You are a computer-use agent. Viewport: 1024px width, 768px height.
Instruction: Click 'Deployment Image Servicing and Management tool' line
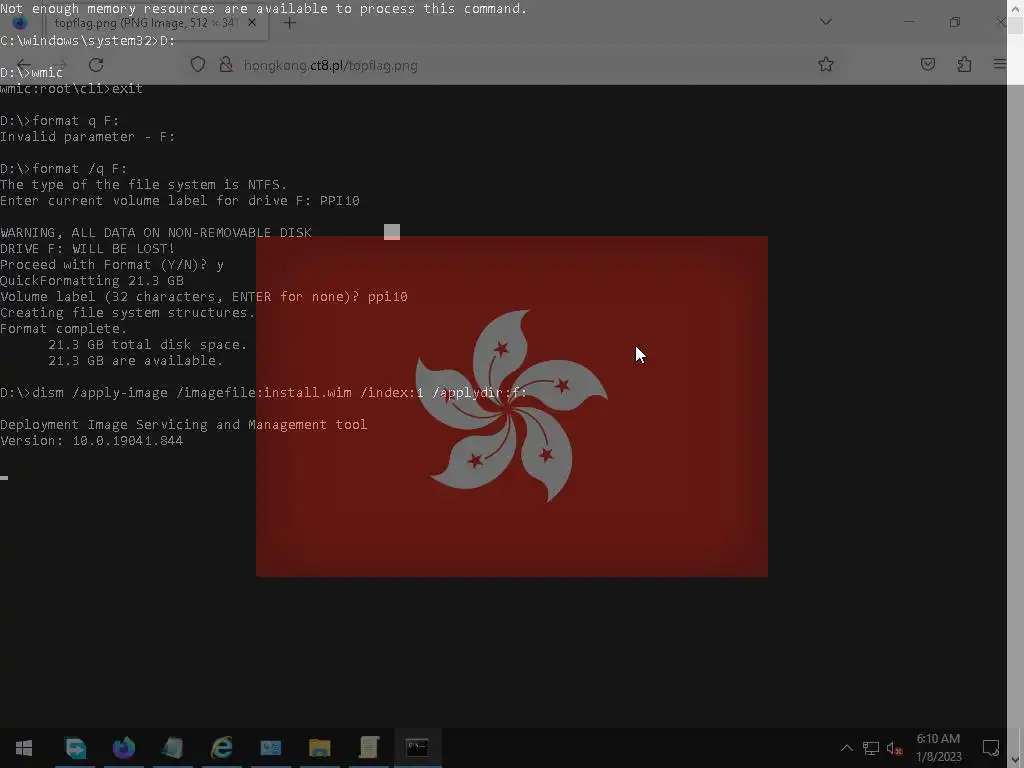pyautogui.click(x=184, y=424)
